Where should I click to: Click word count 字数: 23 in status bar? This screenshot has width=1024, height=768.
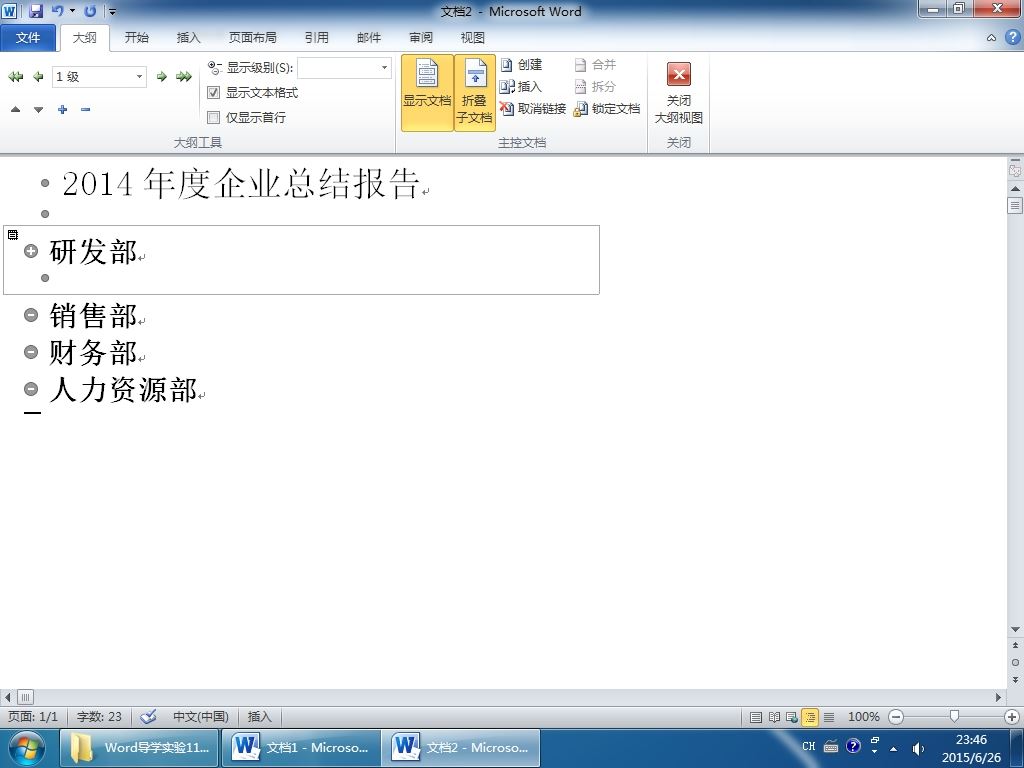99,716
